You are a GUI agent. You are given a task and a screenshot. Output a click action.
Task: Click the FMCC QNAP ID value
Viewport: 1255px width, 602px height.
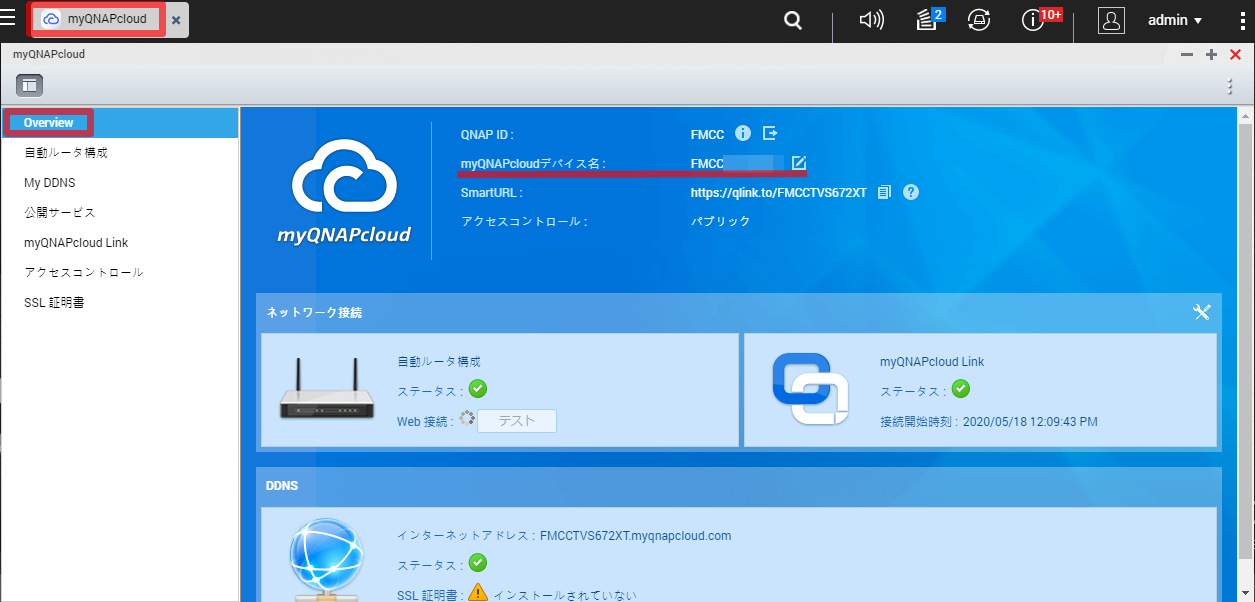click(x=707, y=133)
